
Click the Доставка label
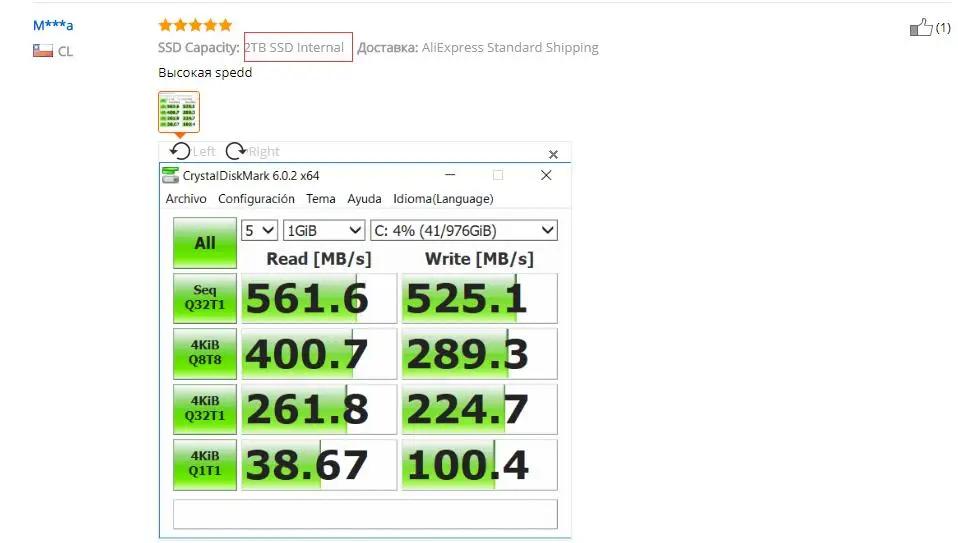(x=387, y=48)
